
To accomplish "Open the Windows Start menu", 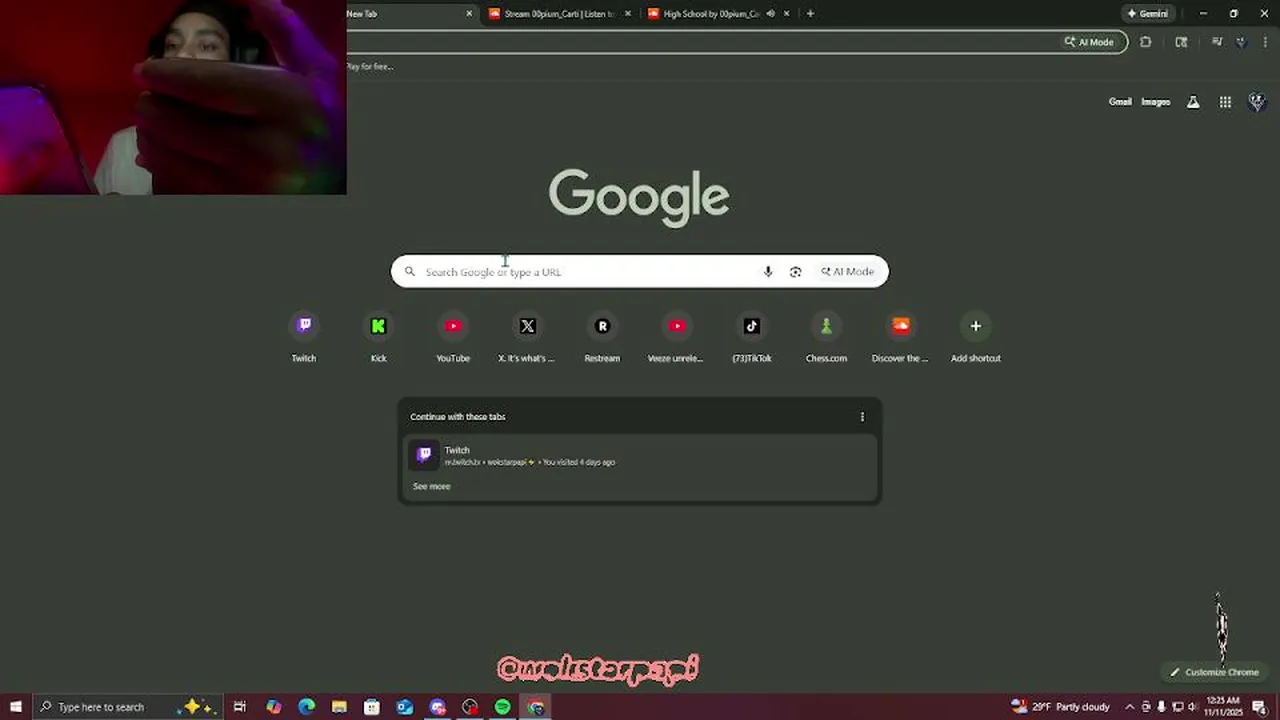I will coord(16,707).
